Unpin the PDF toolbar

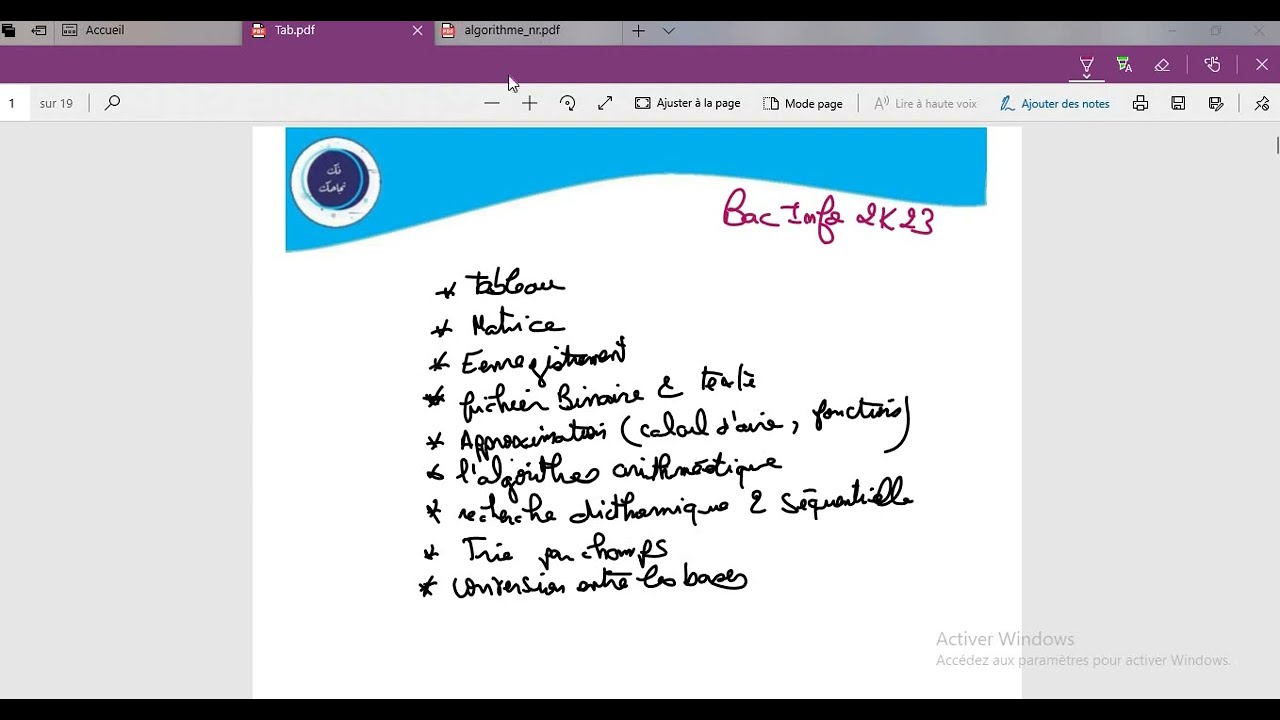pos(1262,103)
